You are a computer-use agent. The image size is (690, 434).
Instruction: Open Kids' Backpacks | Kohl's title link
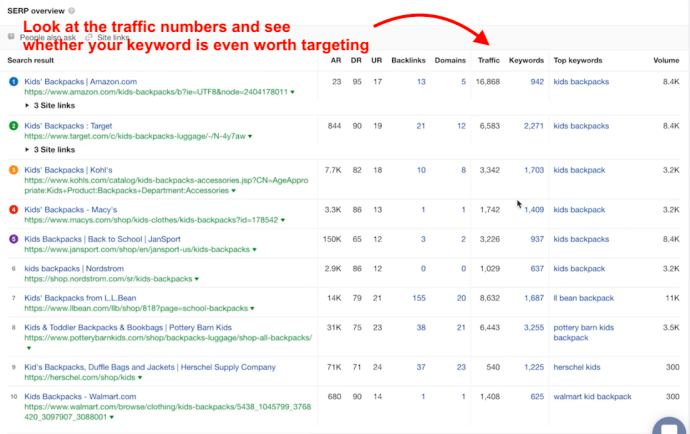68,170
